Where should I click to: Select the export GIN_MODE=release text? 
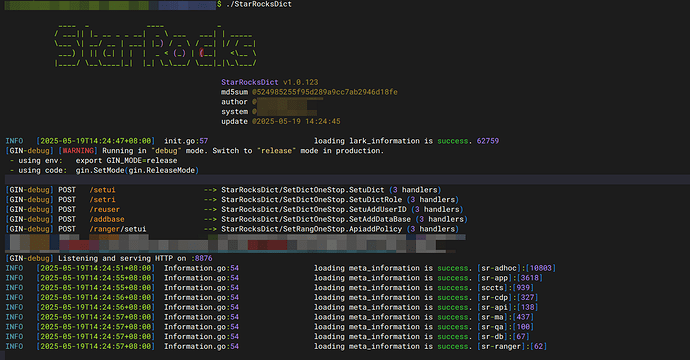coord(126,161)
